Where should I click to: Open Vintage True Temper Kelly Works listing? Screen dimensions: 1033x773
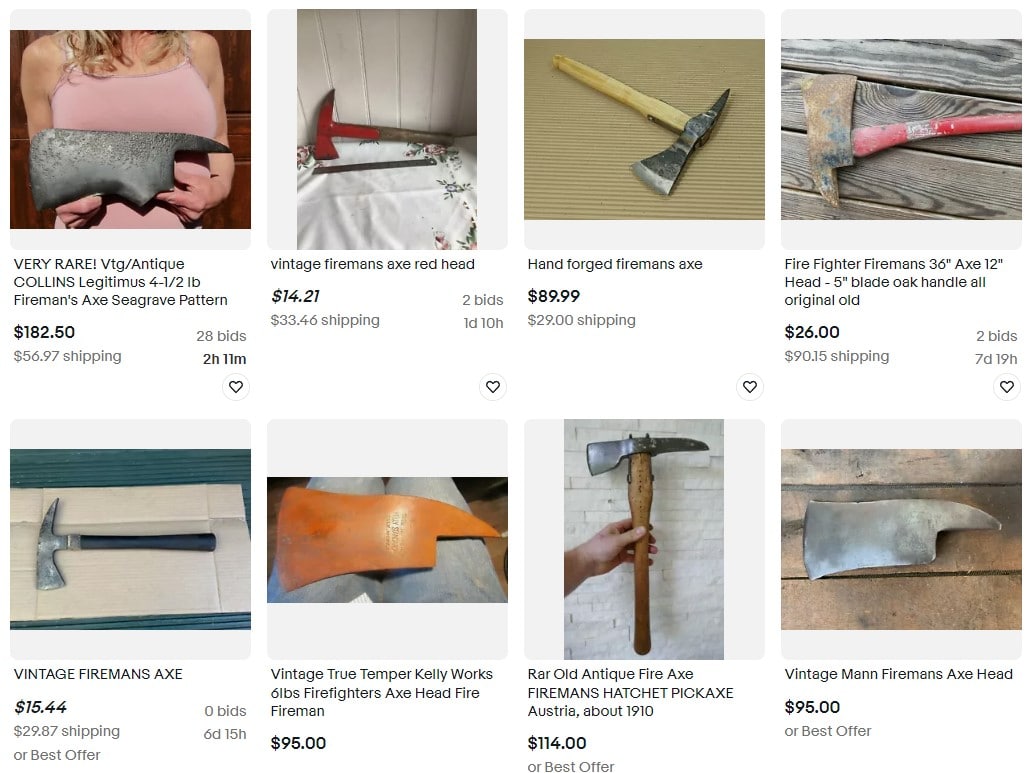381,693
